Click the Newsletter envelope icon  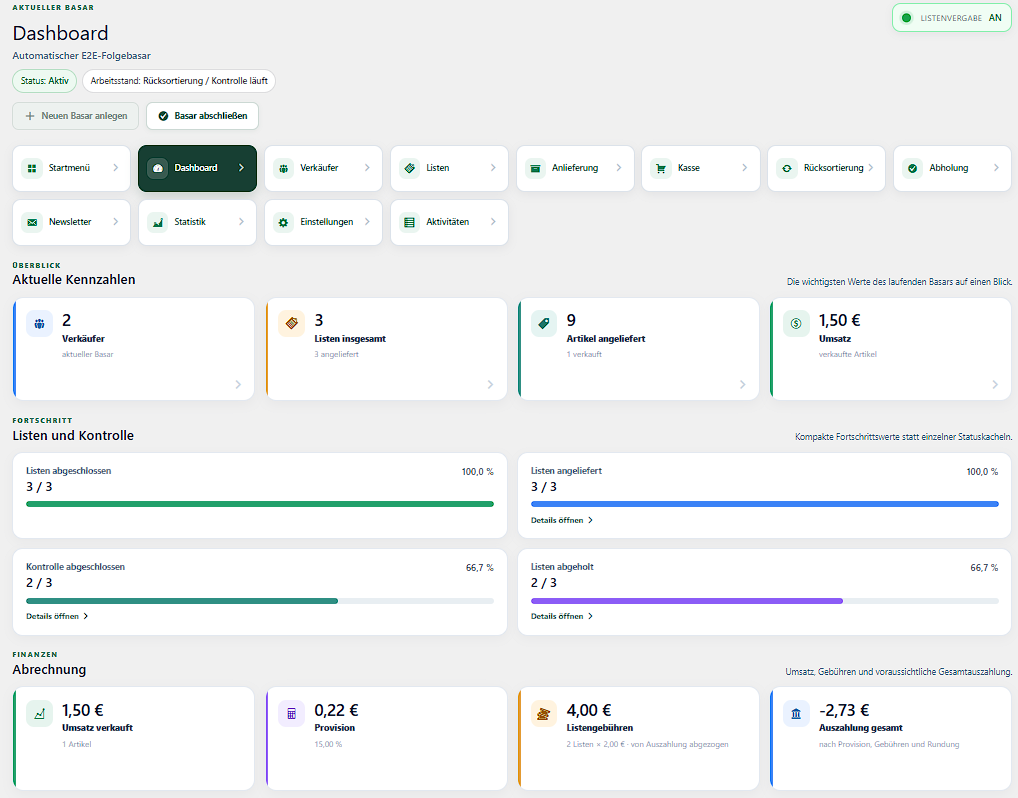(x=32, y=222)
